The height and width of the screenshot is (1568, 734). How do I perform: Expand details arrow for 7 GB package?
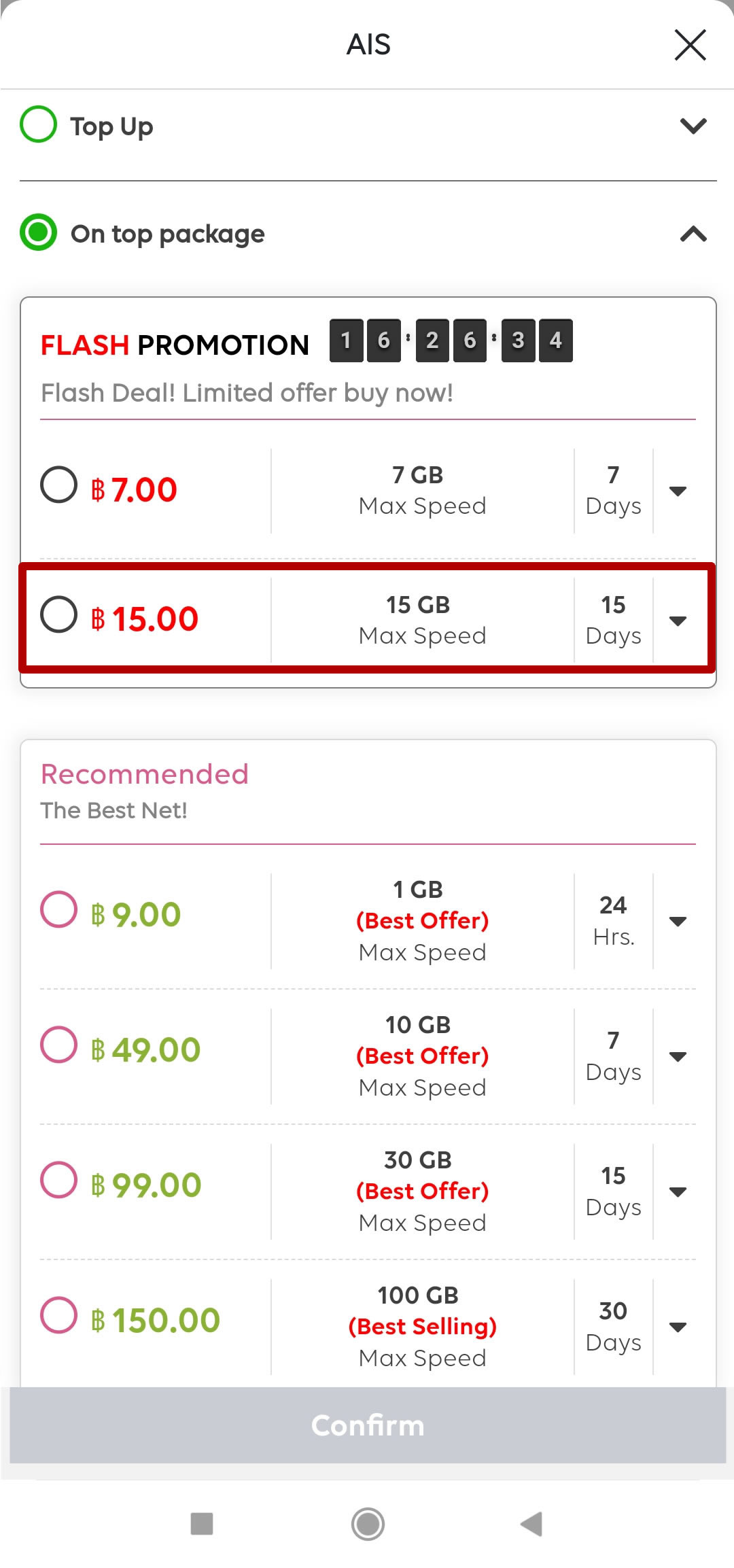[678, 491]
